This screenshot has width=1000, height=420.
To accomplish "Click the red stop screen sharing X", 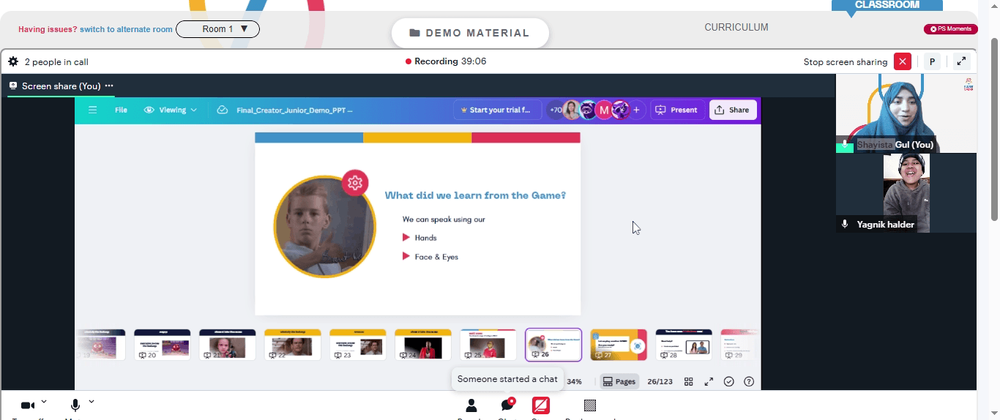I will 902,62.
